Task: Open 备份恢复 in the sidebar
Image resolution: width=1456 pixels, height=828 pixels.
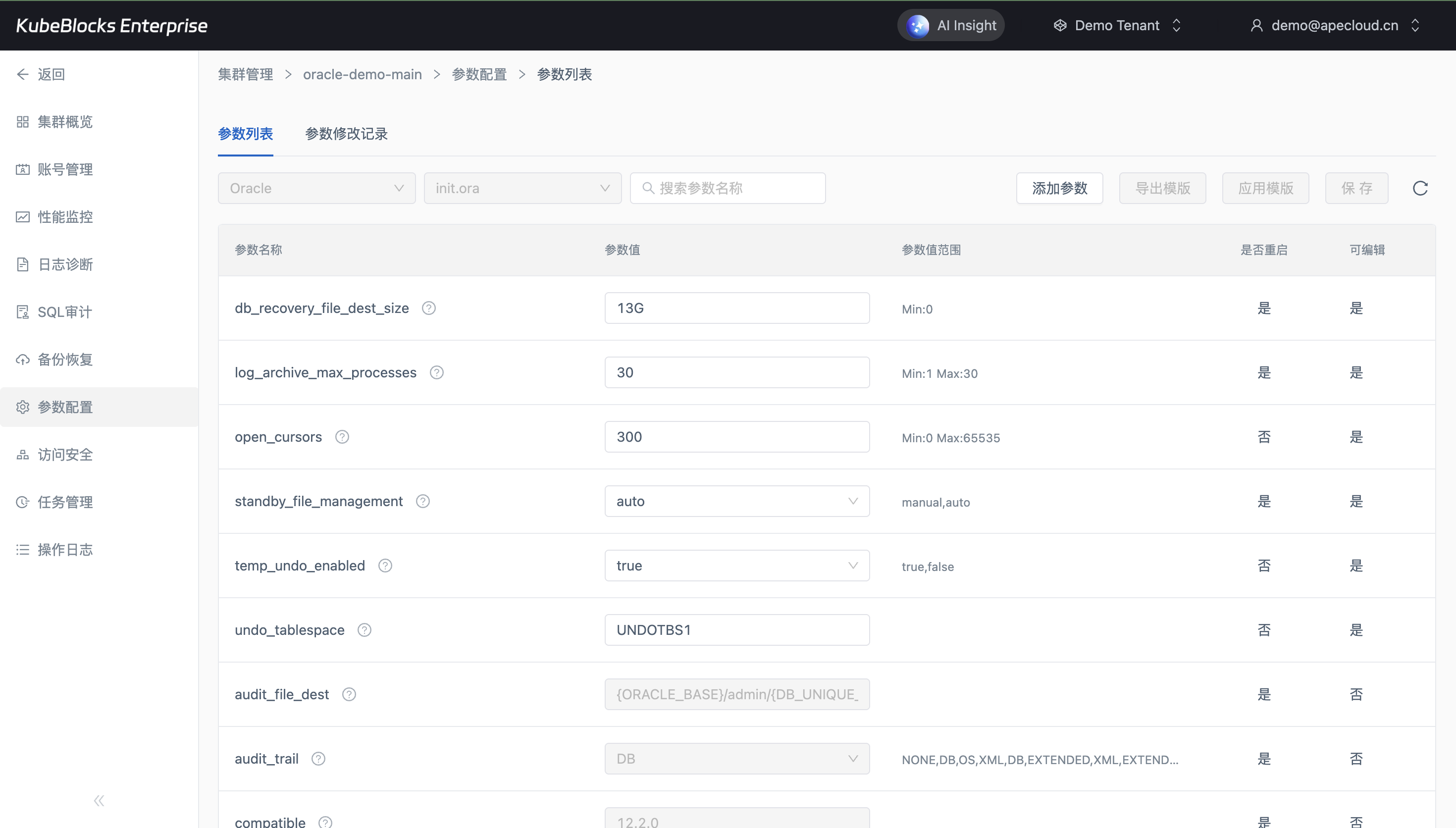Action: [x=65, y=360]
